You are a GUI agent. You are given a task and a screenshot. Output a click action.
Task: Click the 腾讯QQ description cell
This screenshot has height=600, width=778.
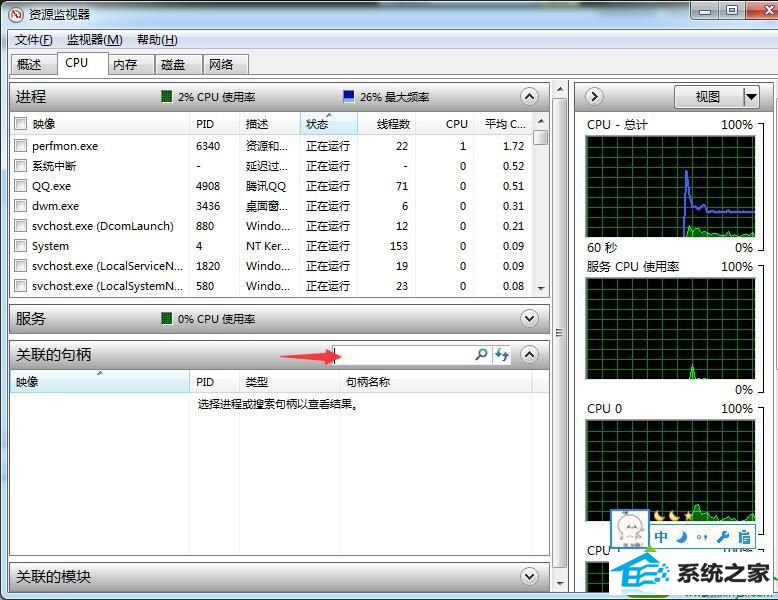[266, 186]
